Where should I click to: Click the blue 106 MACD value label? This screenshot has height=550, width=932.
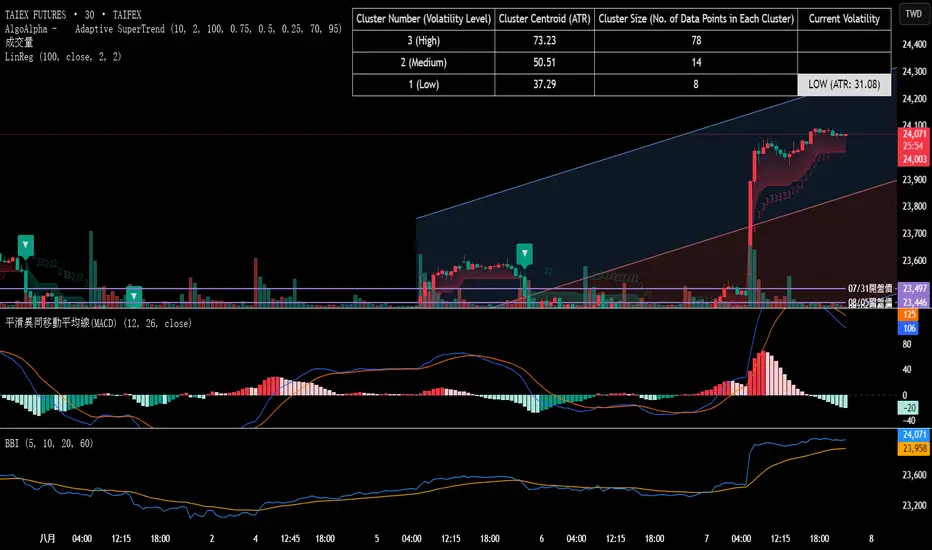908,328
